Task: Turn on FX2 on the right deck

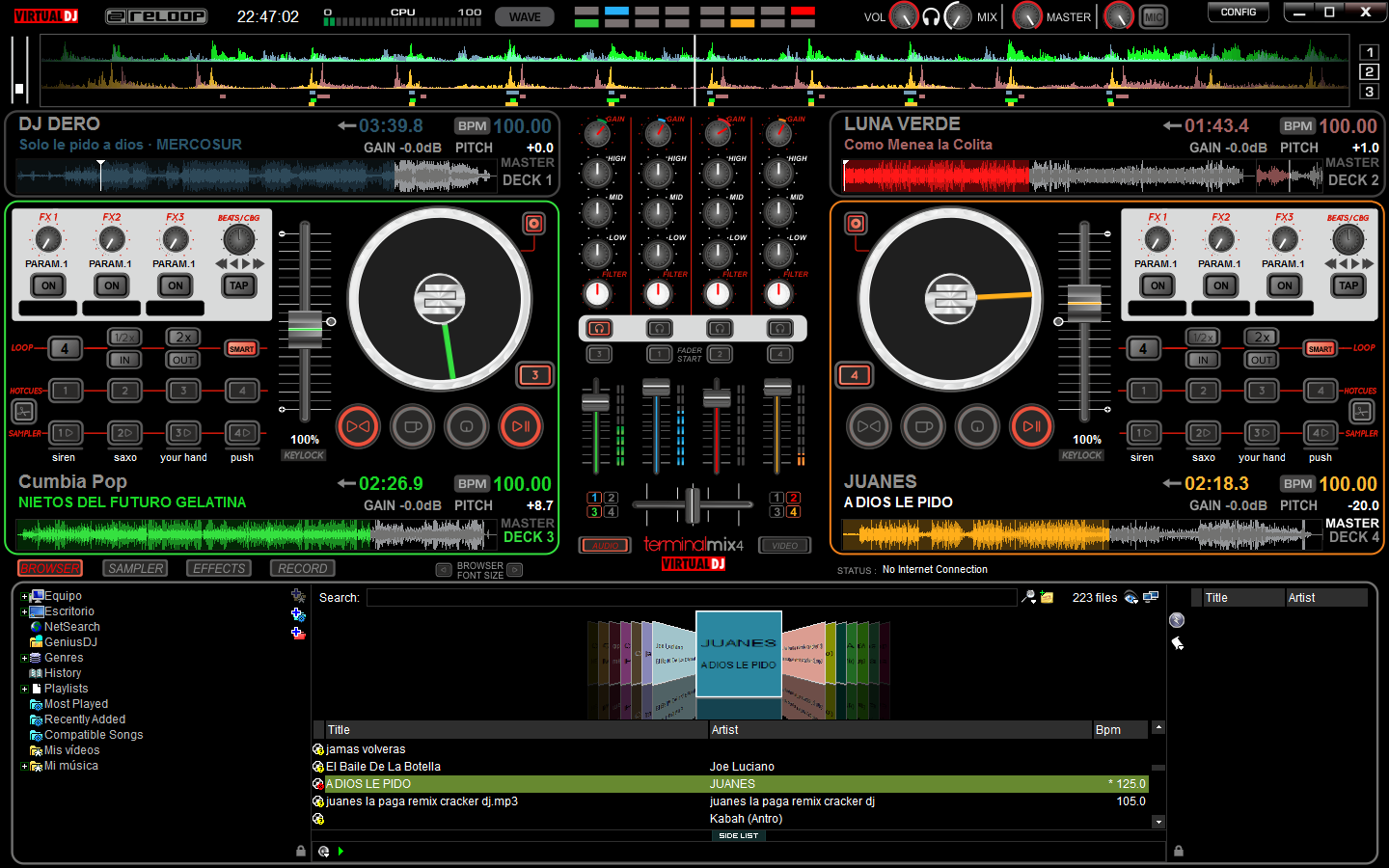Action: coord(1221,285)
